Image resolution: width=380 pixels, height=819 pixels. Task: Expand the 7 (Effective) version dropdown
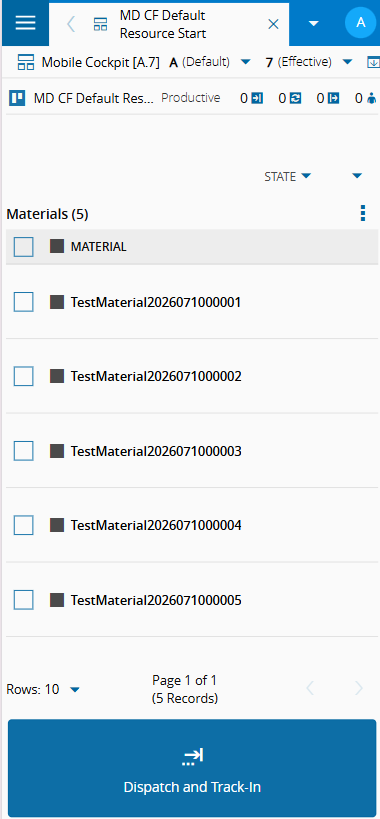tap(348, 62)
